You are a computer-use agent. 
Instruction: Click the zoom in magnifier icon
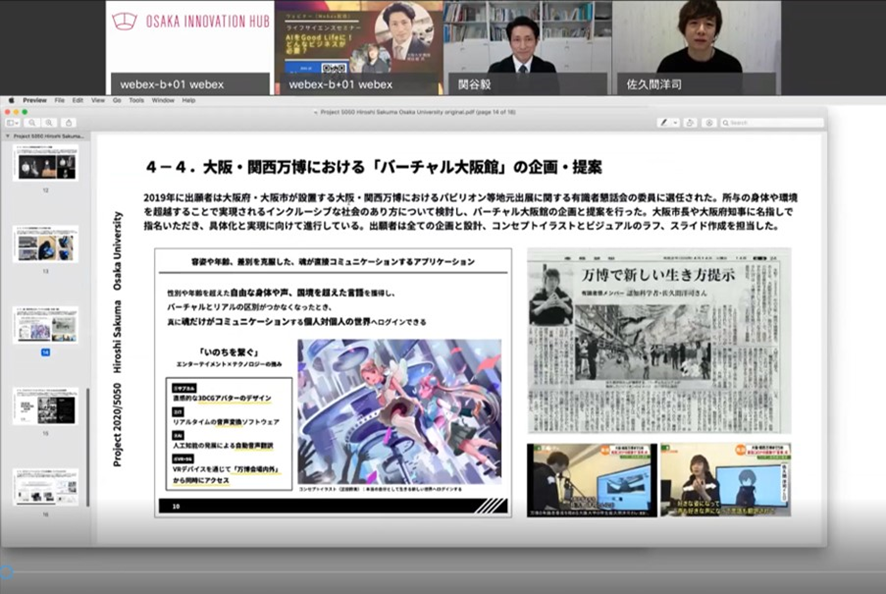tap(50, 122)
